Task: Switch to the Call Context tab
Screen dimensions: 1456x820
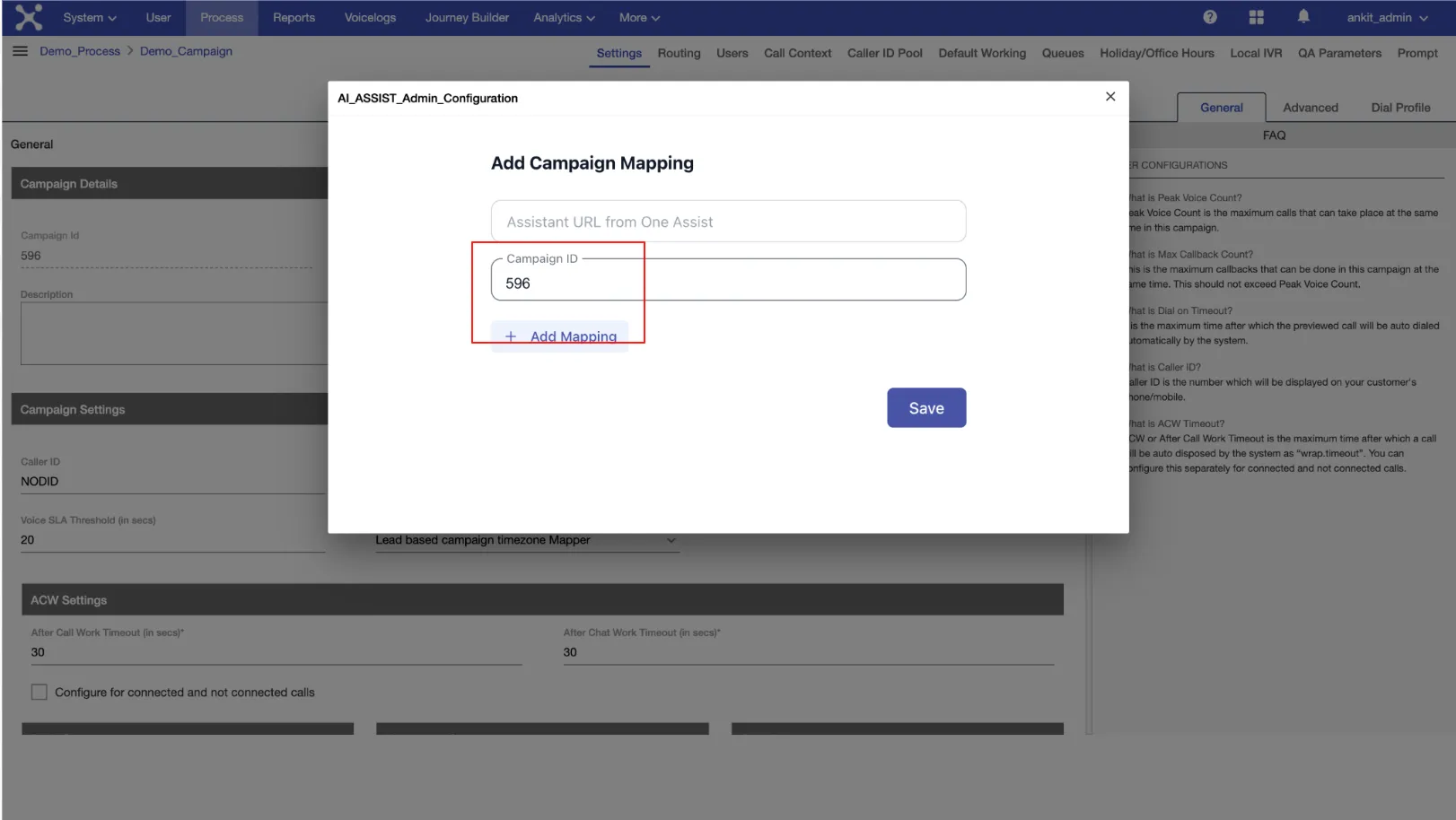Action: click(x=797, y=53)
